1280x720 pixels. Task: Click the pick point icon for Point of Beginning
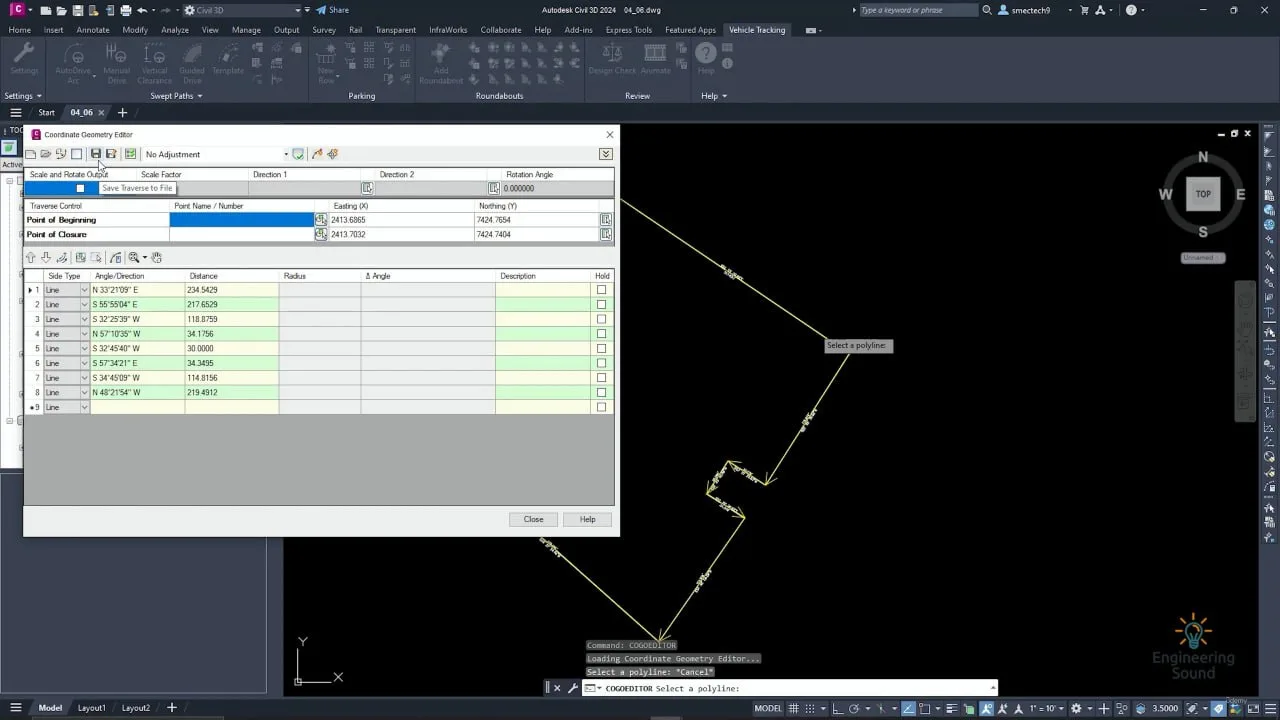point(321,220)
